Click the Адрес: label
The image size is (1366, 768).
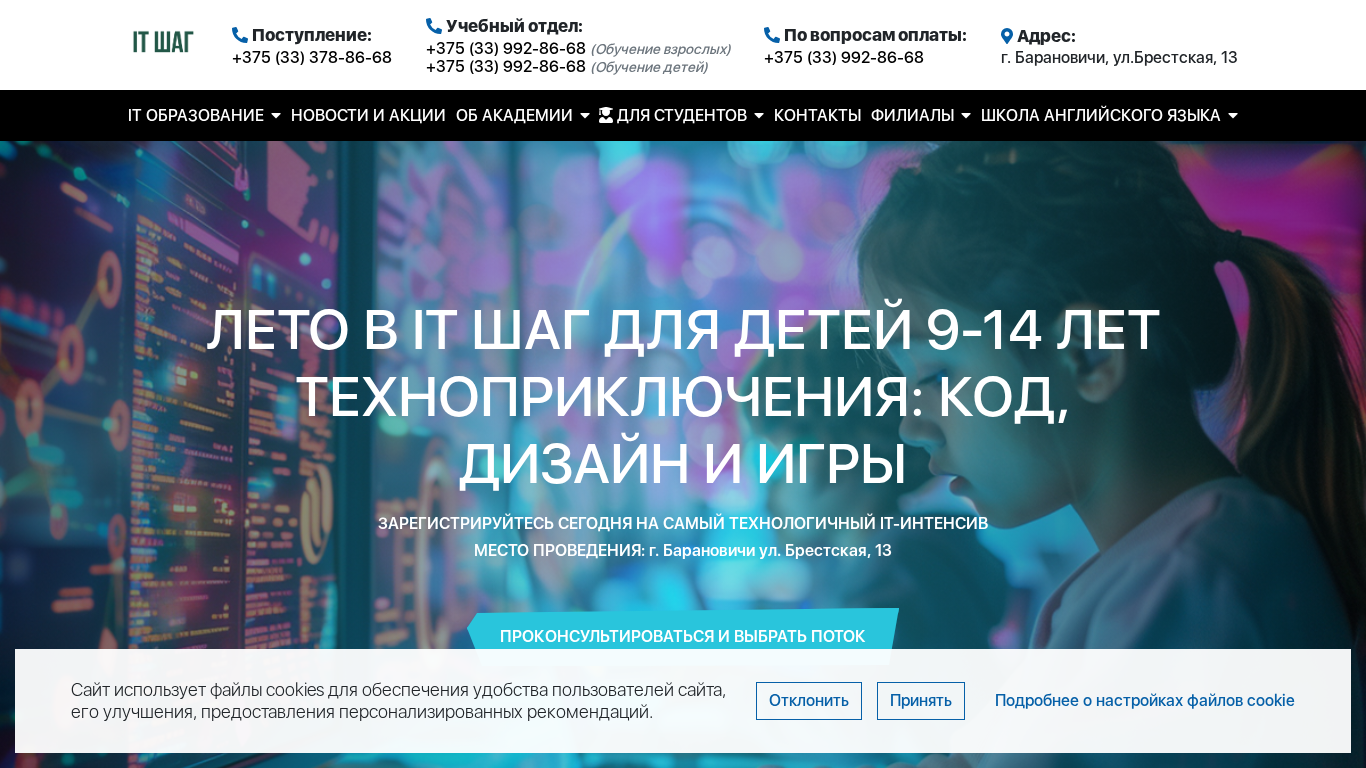coord(1046,36)
